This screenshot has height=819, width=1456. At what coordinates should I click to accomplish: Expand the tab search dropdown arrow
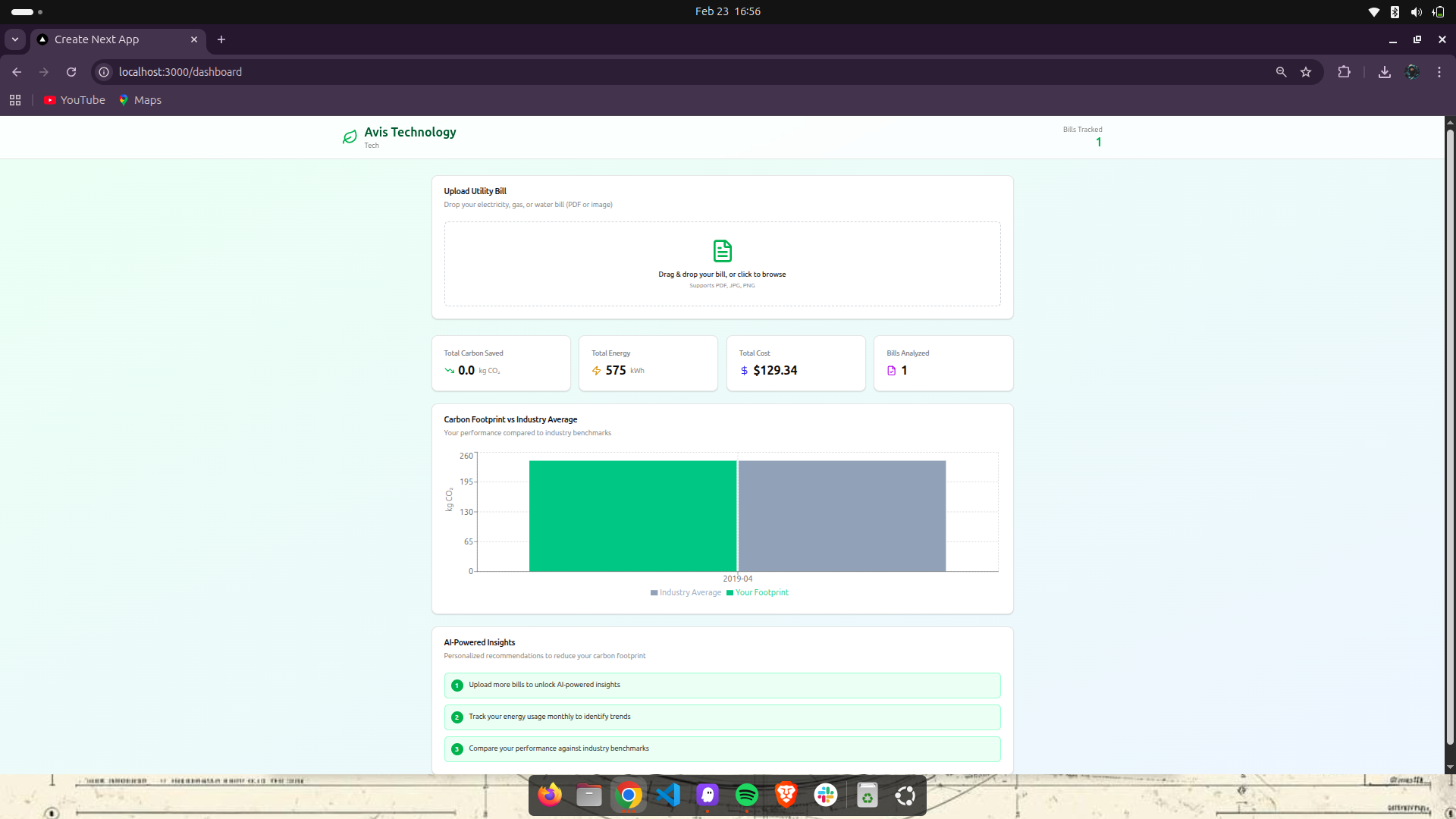pos(15,39)
